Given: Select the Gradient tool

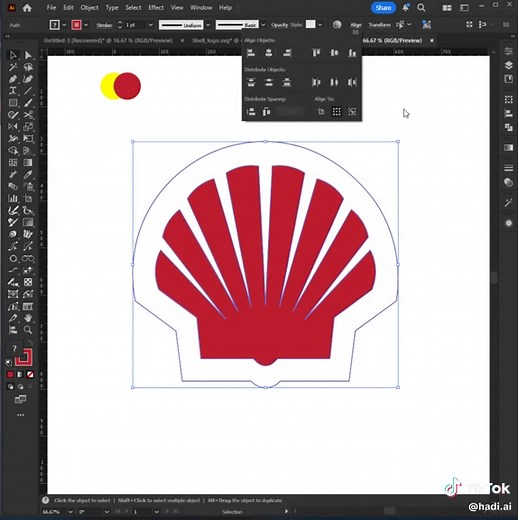Looking at the screenshot, I should pos(28,162).
